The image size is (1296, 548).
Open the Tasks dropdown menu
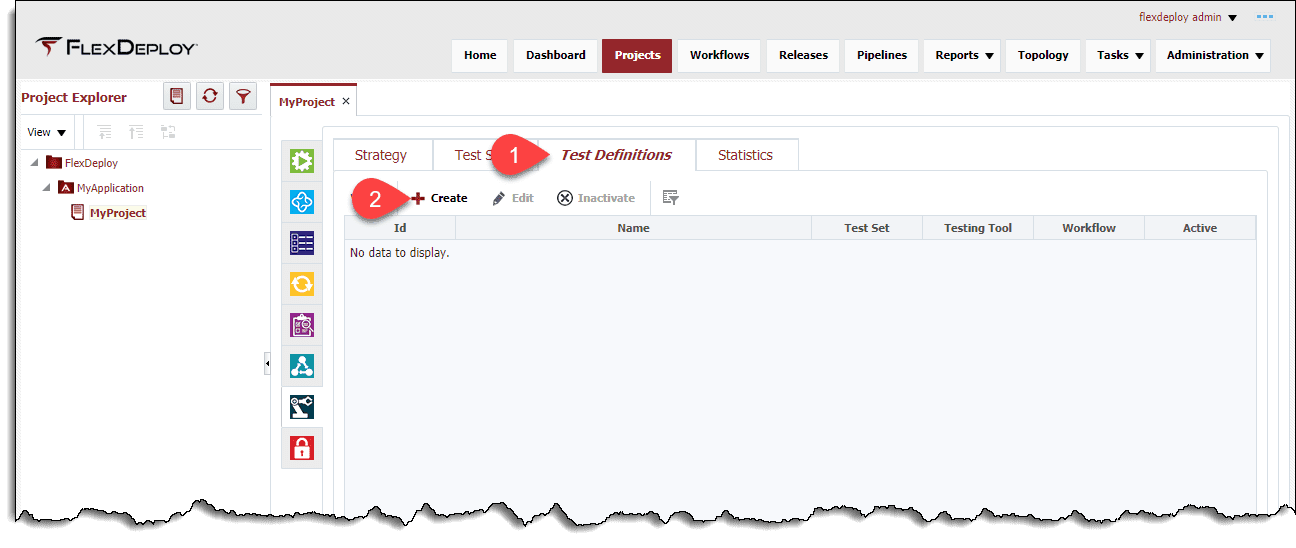click(x=1118, y=55)
